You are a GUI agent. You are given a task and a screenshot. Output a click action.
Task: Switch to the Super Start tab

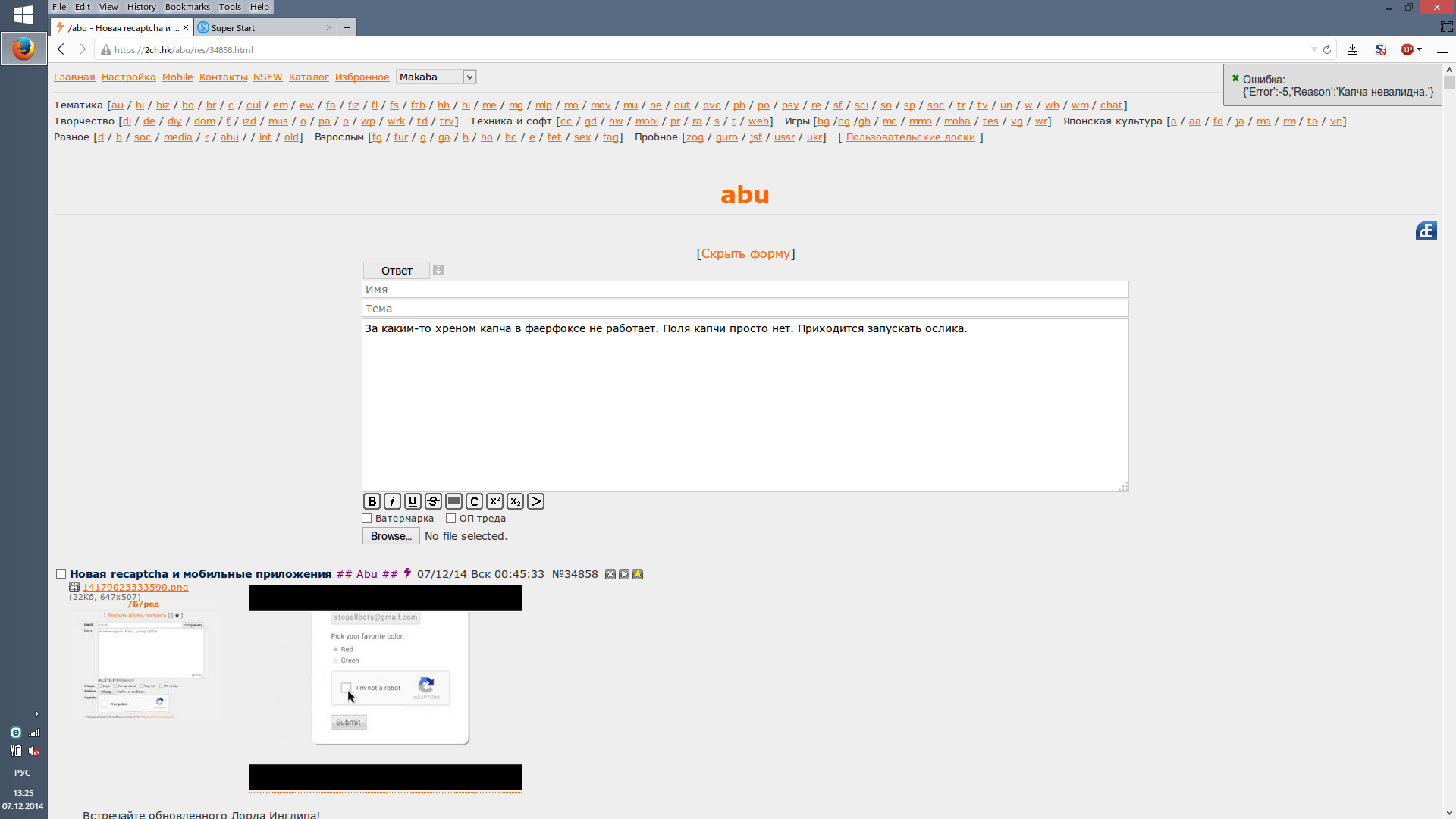point(262,27)
